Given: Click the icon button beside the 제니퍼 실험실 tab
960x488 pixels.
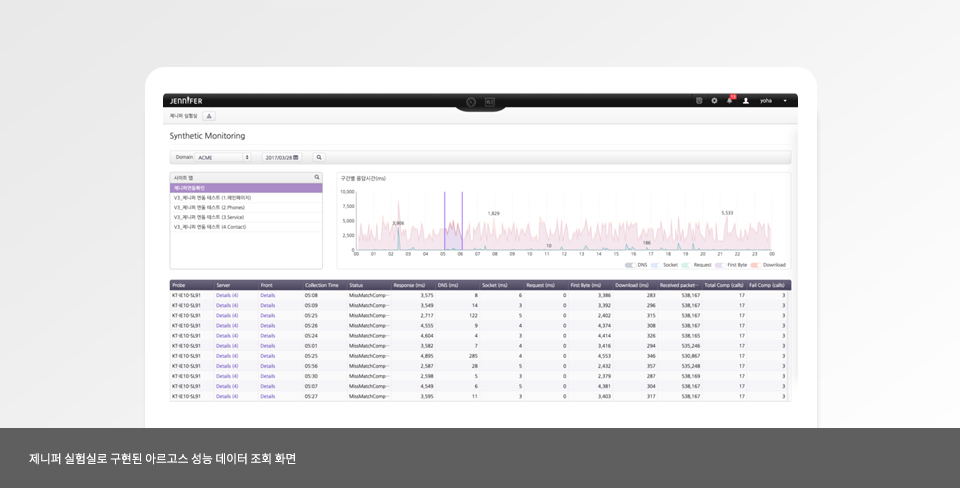Looking at the screenshot, I should (209, 116).
